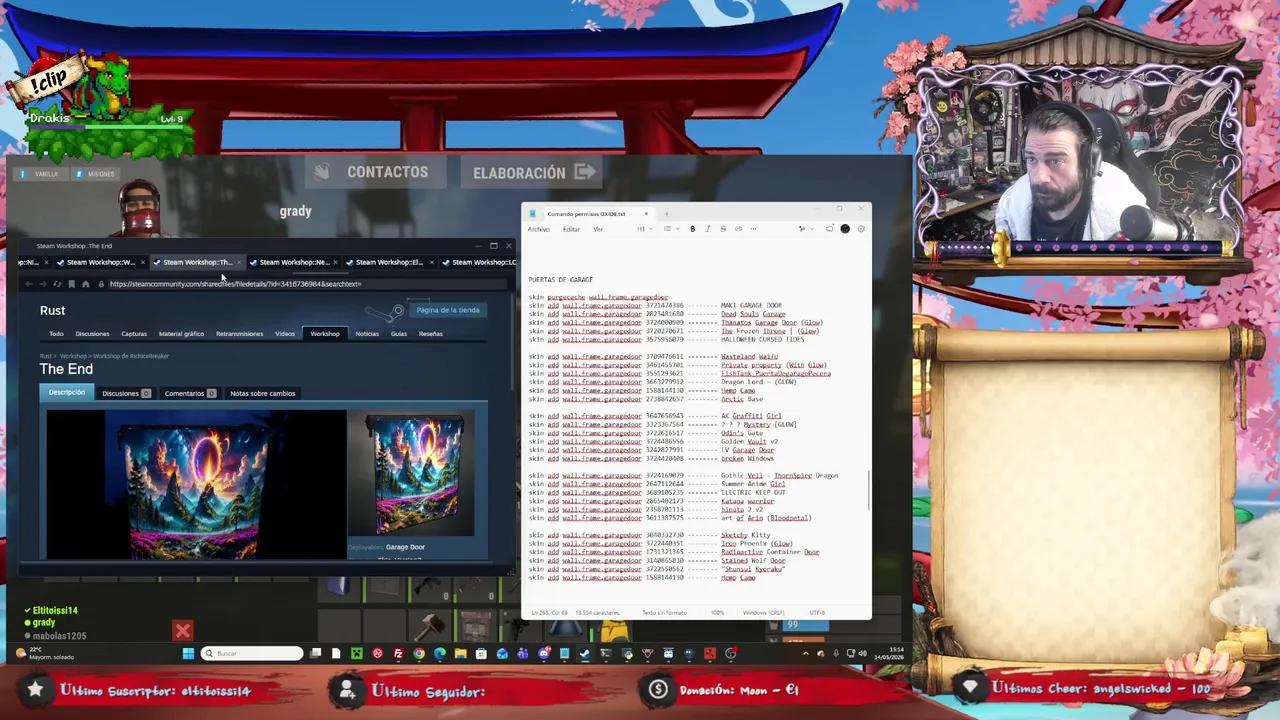Open the Reseñas hub tab

coord(431,334)
